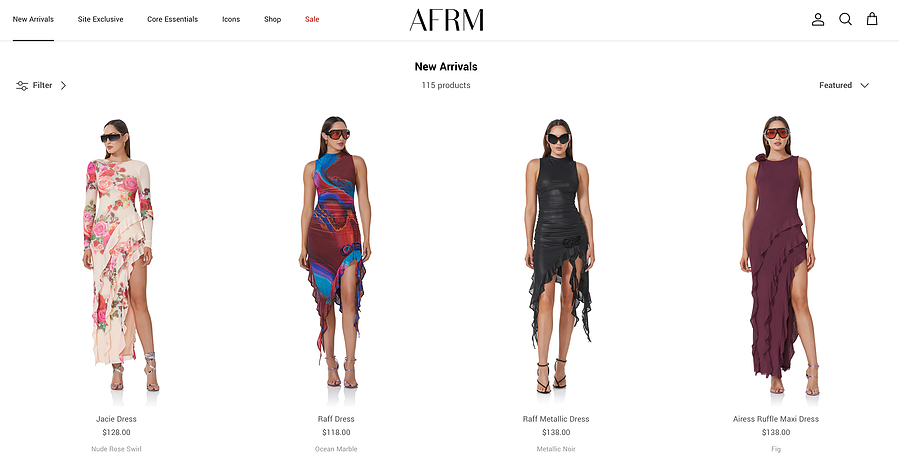
Task: Expand the Filter panel chevron
Action: pyautogui.click(x=64, y=85)
